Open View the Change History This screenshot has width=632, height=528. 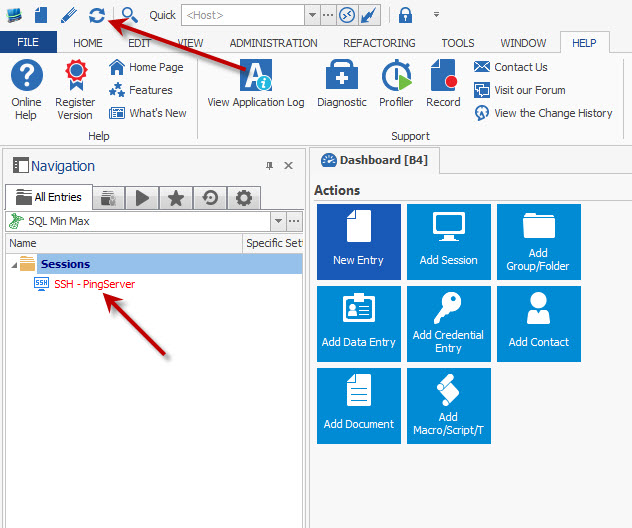coord(543,113)
